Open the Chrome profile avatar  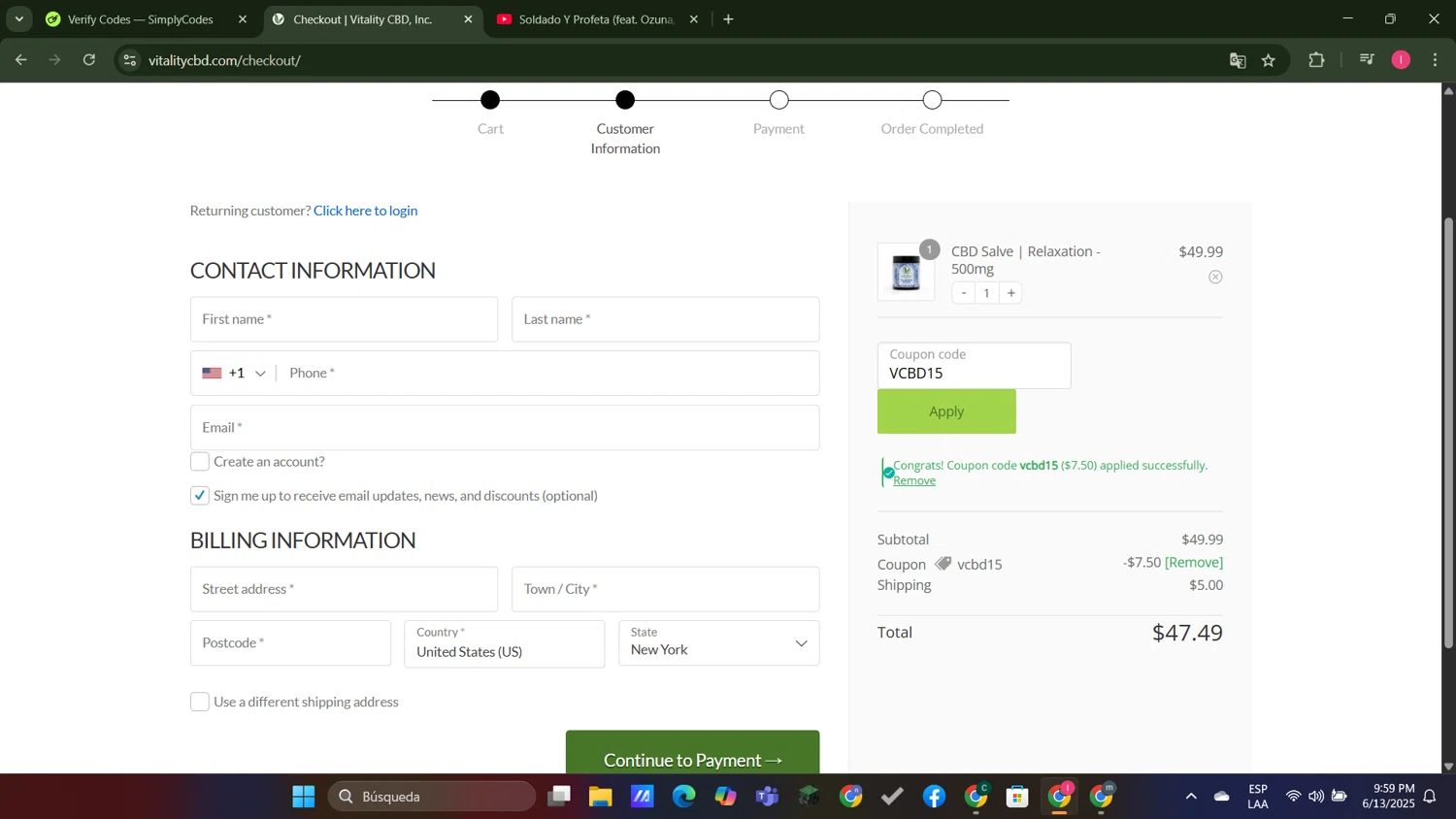tap(1401, 60)
